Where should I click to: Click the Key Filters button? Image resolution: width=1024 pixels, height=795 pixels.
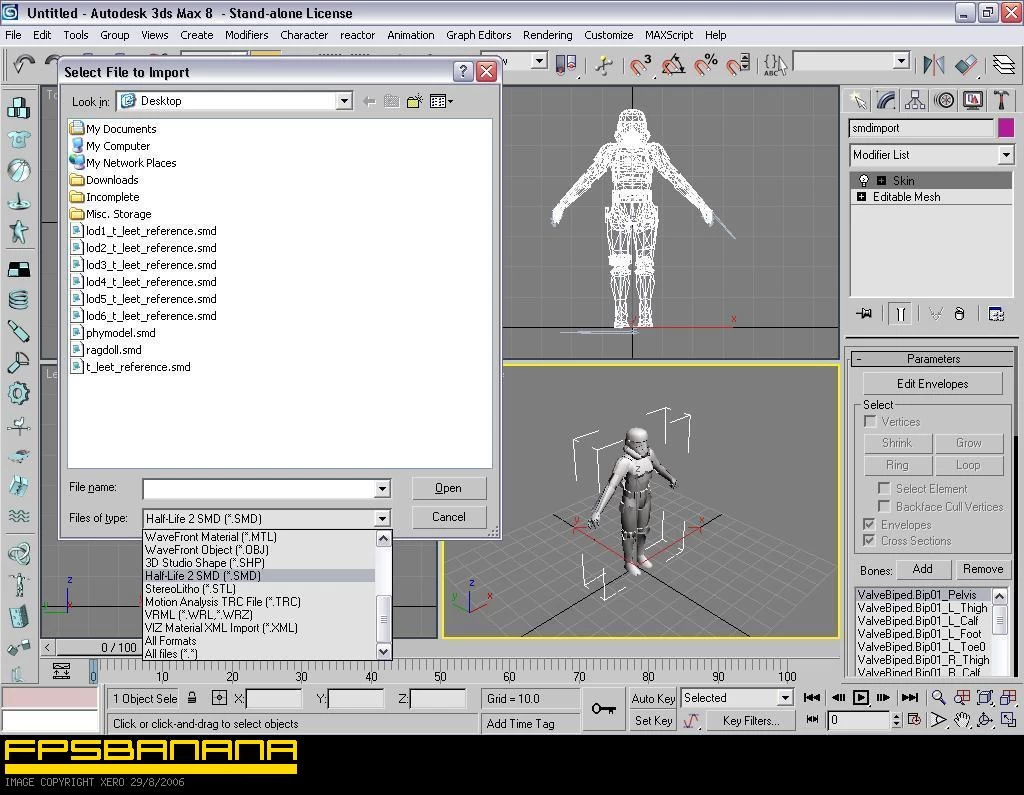click(x=750, y=721)
